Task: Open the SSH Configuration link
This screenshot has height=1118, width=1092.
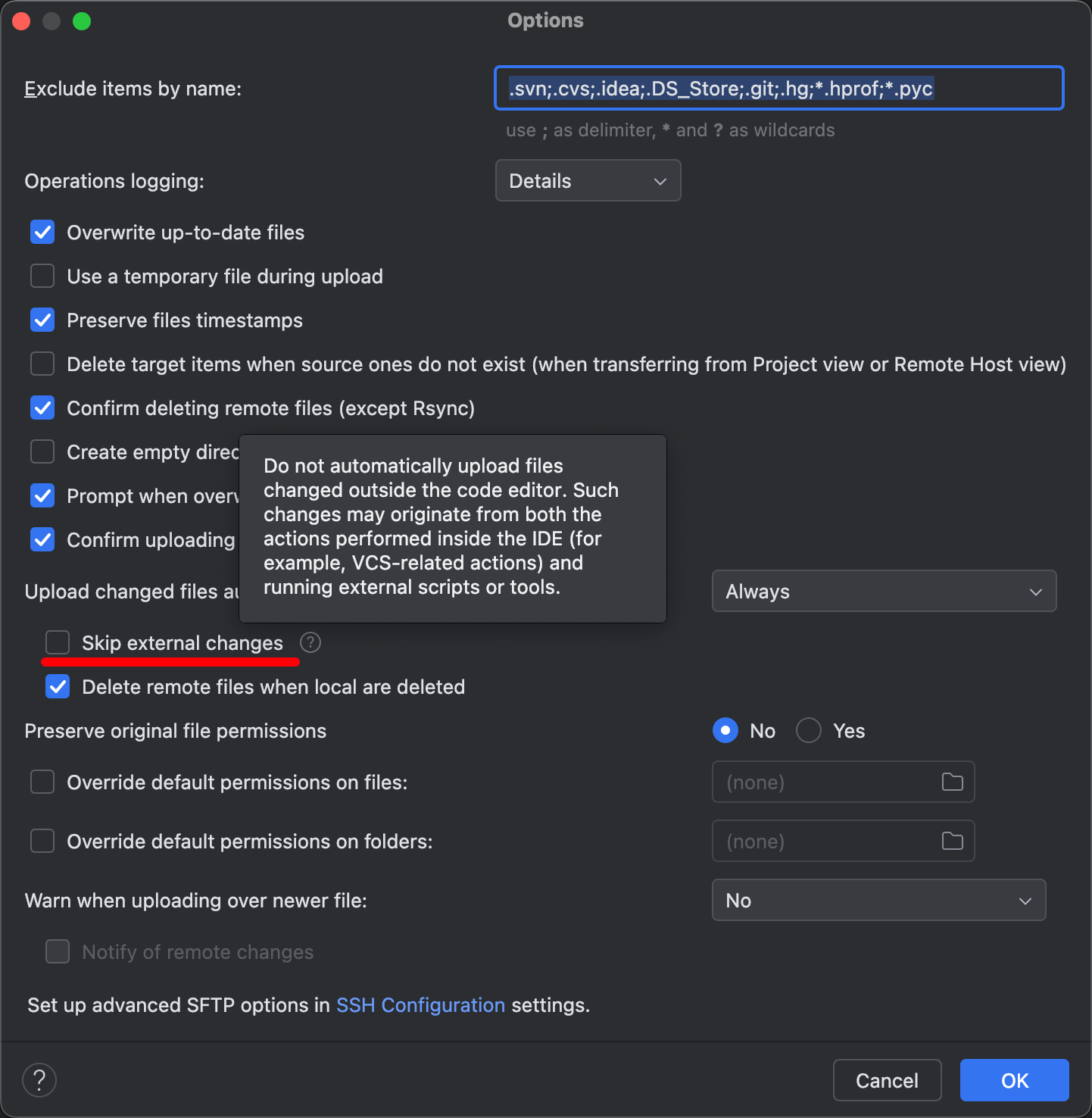Action: 420,1005
